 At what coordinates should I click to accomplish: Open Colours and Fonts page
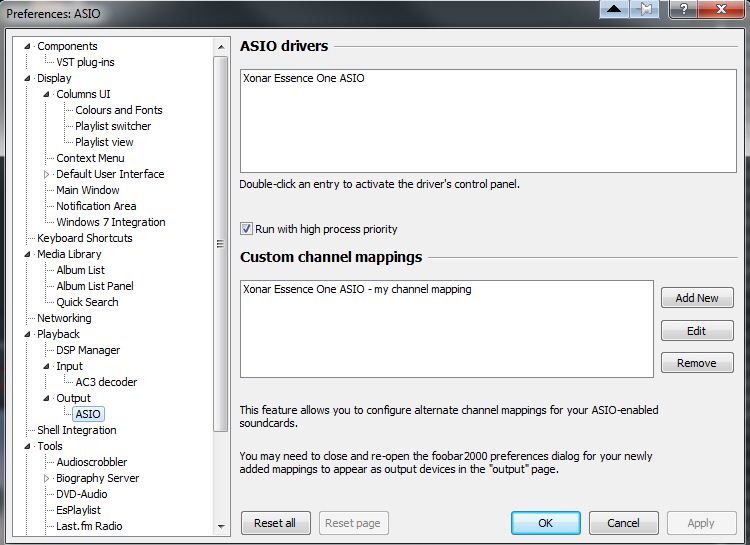coord(119,110)
